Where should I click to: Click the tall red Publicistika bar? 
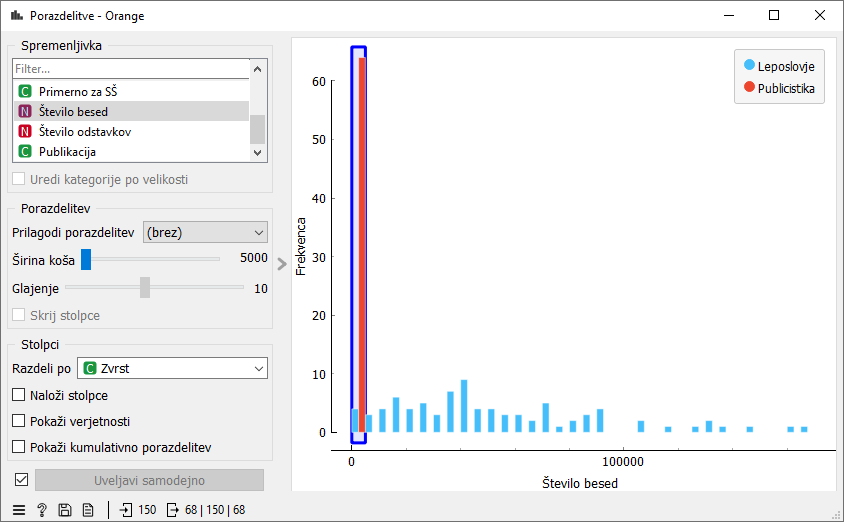pos(362,245)
